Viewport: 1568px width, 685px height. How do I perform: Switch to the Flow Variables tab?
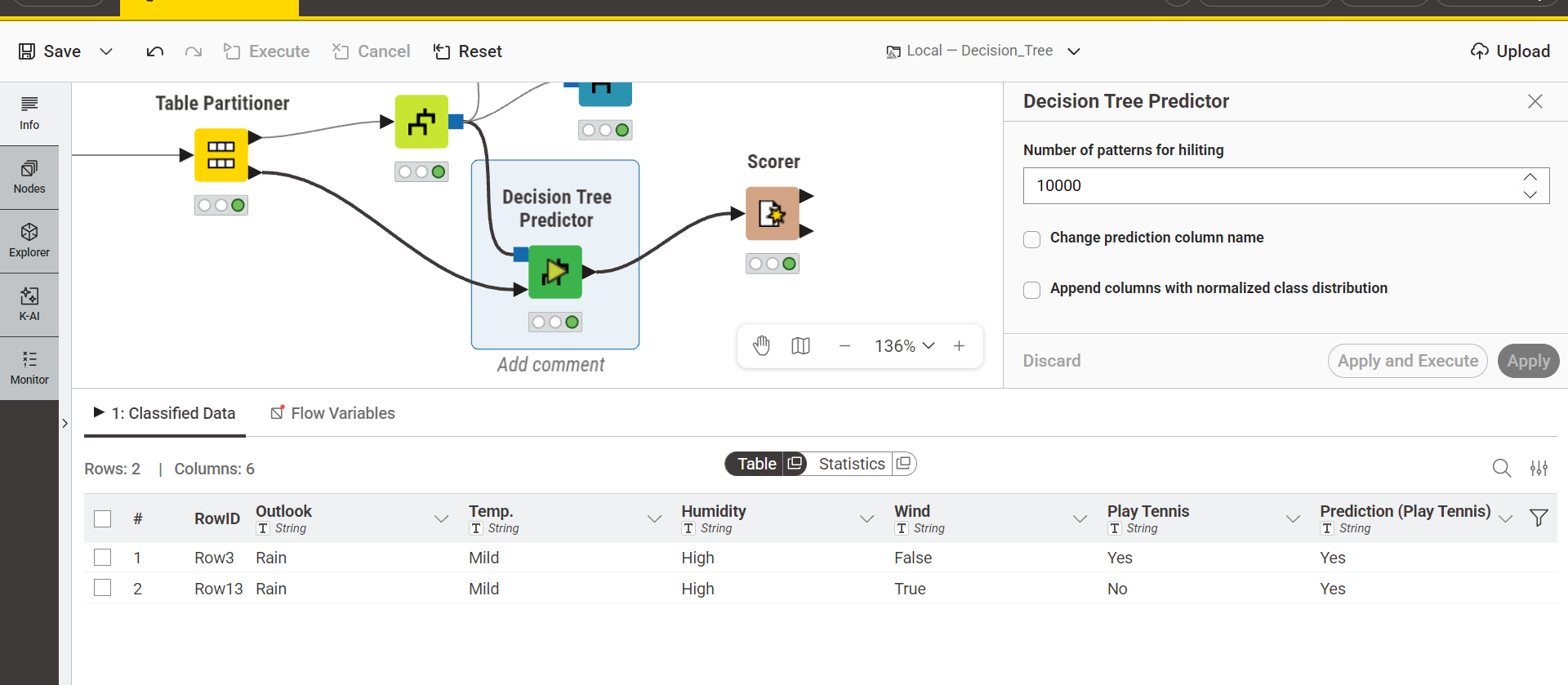coord(332,413)
